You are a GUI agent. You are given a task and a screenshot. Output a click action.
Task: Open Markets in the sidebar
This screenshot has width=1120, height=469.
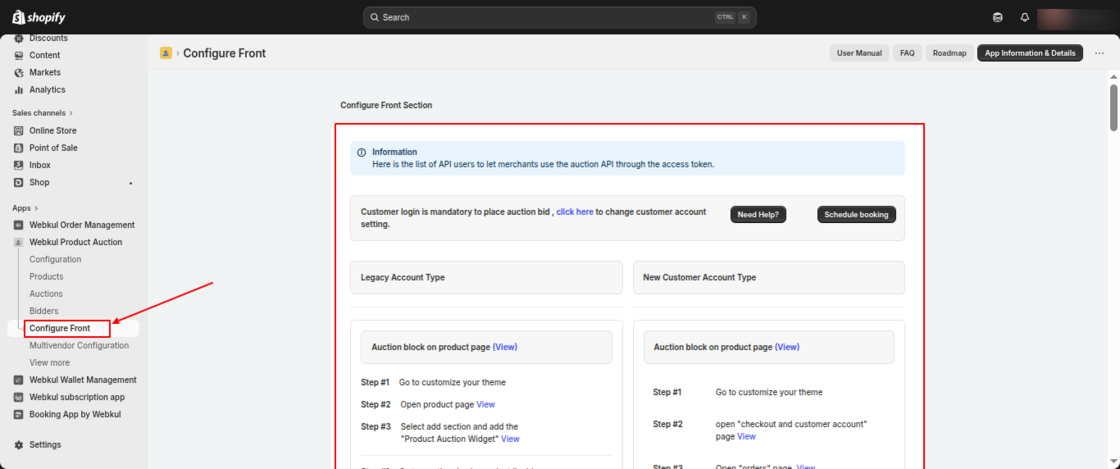tap(45, 72)
